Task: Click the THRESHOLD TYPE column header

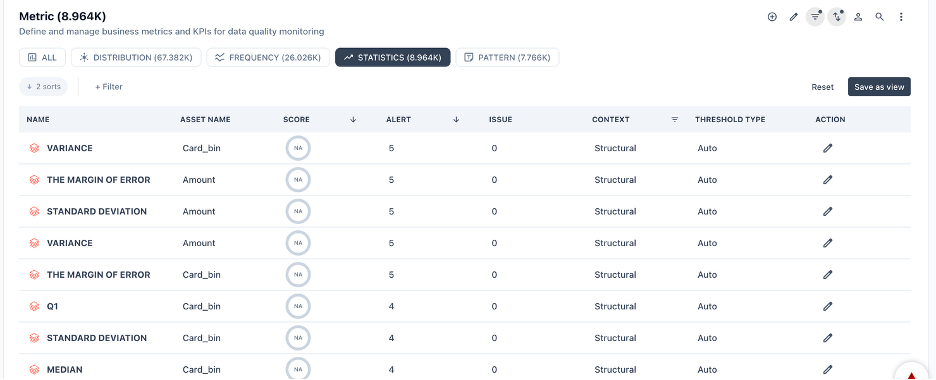Action: pos(730,119)
